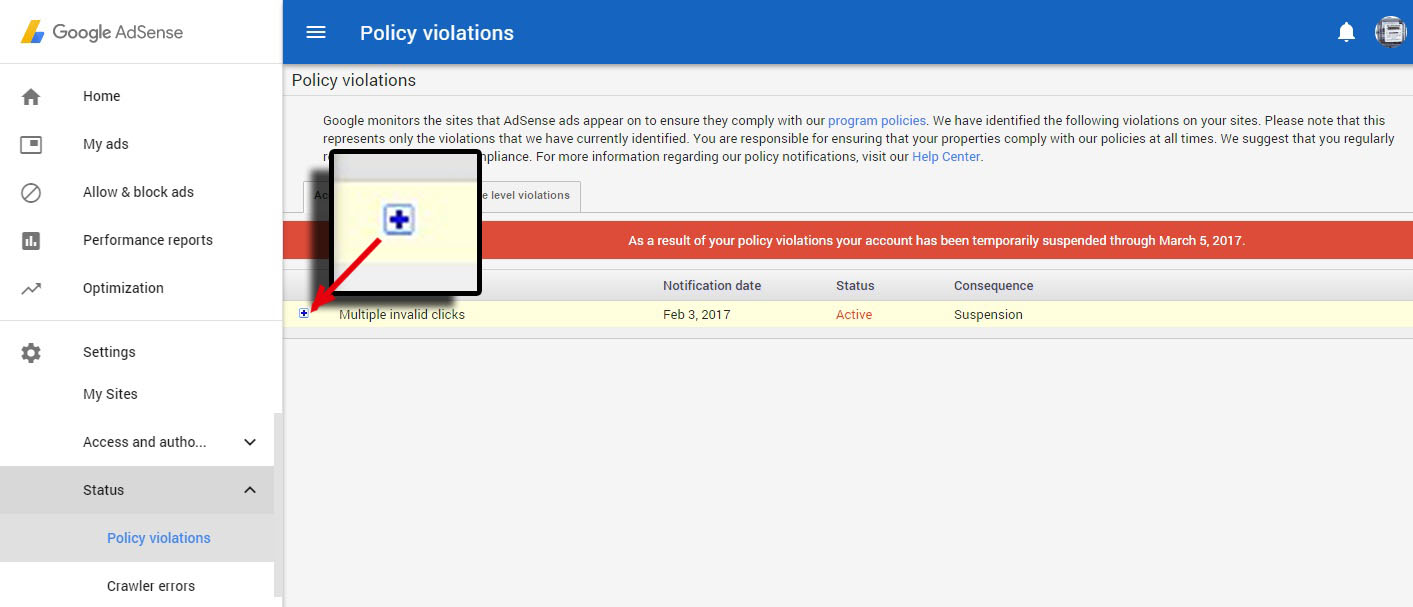Open My ads section

pos(105,144)
